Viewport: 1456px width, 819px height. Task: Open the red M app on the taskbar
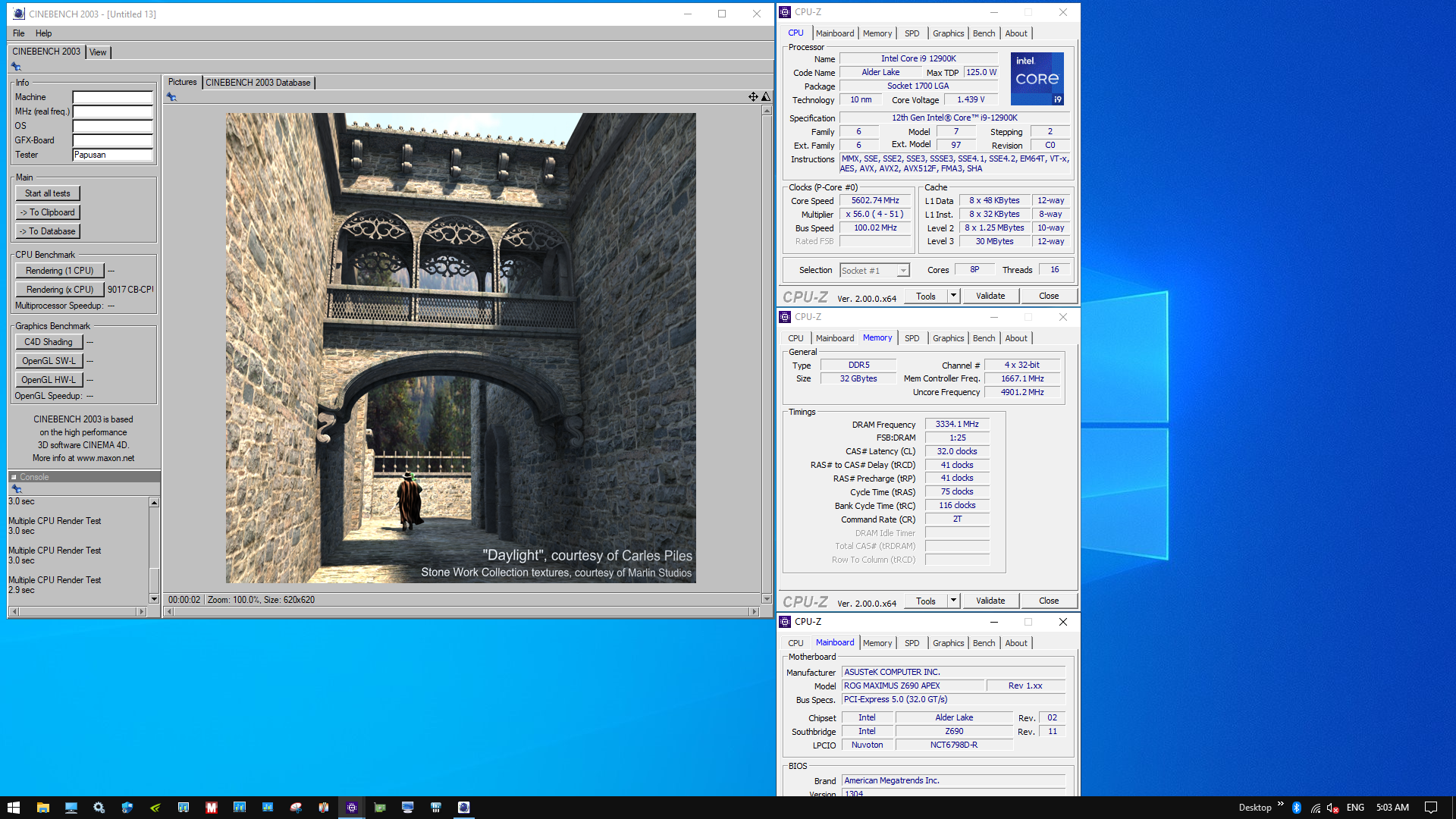(x=211, y=808)
